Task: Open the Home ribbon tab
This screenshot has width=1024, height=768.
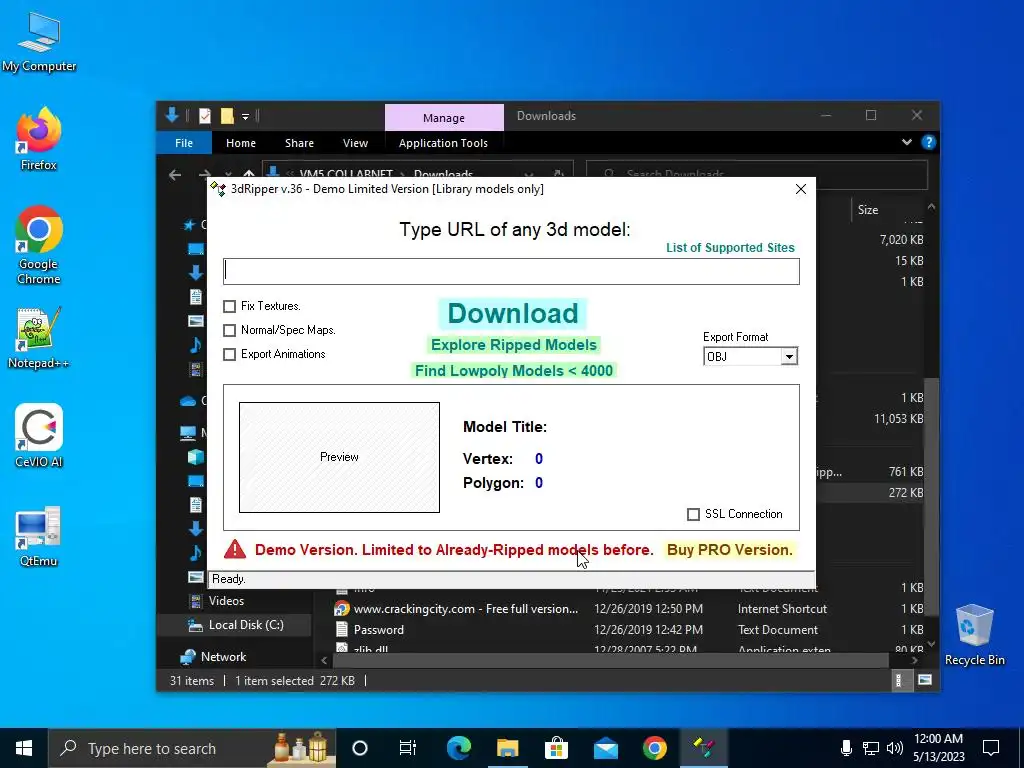Action: tap(241, 142)
